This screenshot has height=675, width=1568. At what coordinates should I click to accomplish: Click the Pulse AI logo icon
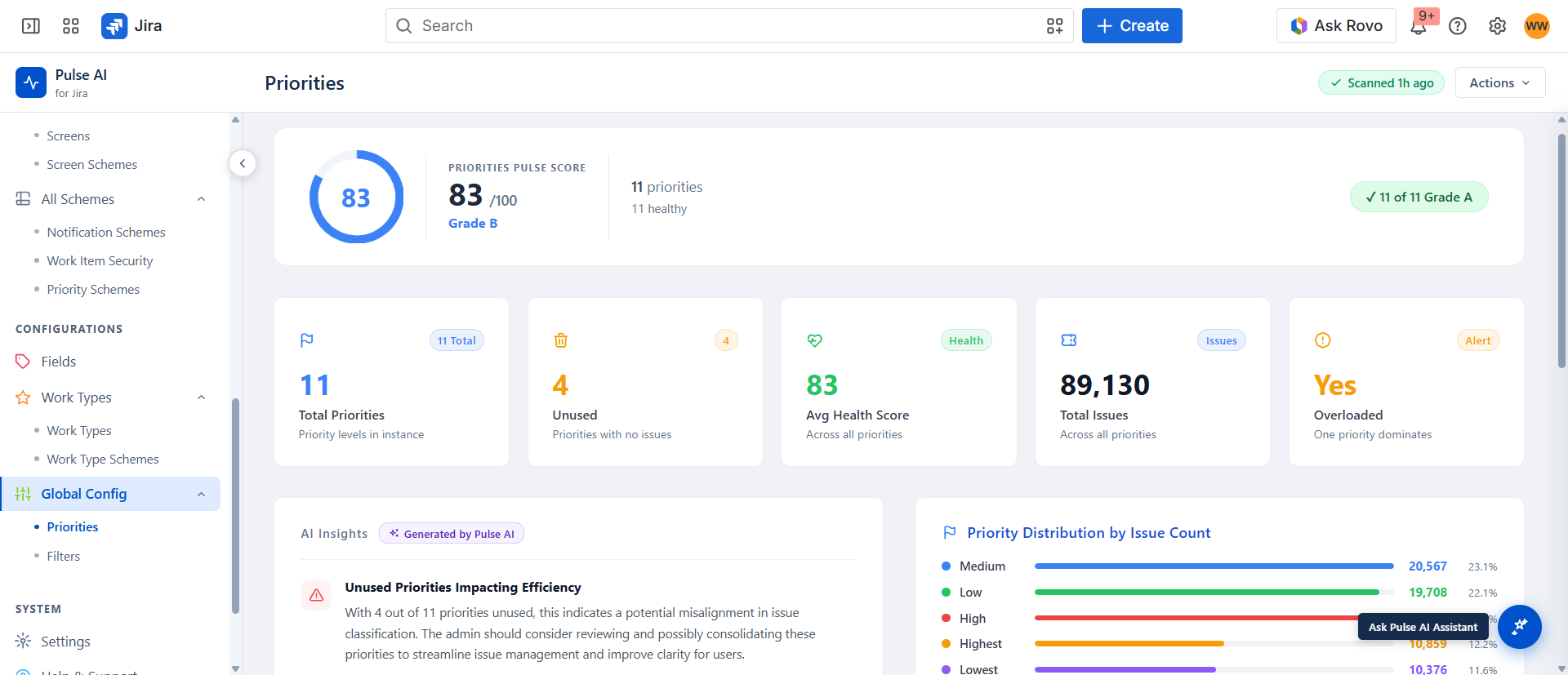pyautogui.click(x=31, y=82)
